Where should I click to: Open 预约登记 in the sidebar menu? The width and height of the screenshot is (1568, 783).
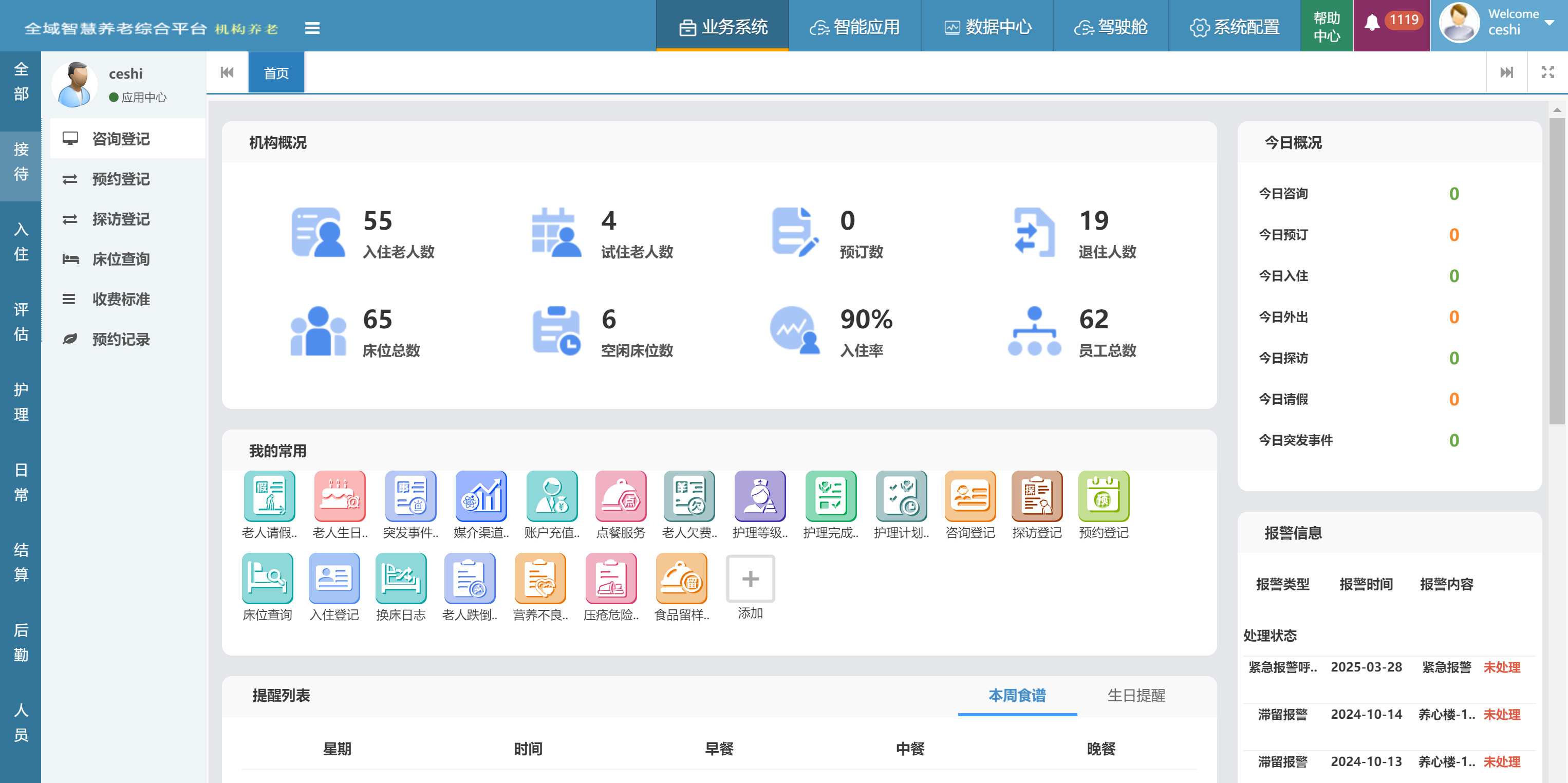coord(128,179)
